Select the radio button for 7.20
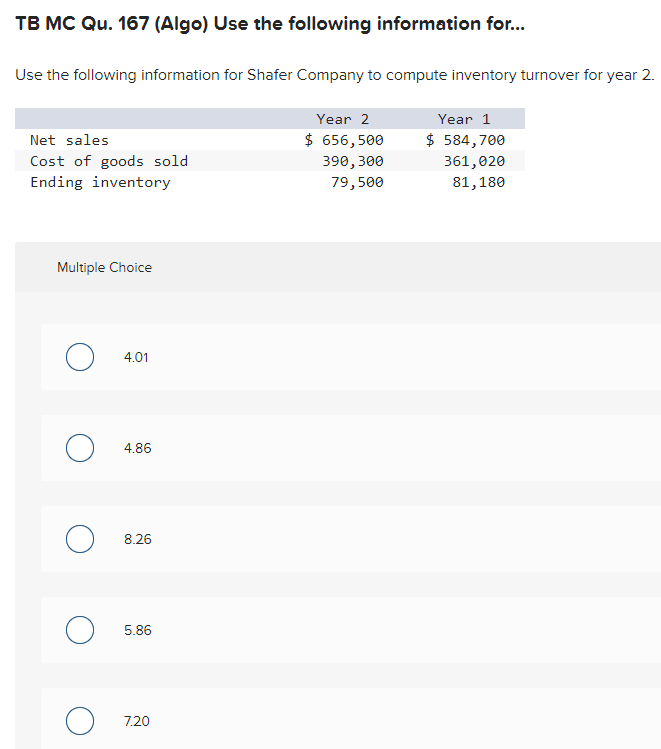Viewport: 661px width, 749px height. tap(80, 721)
